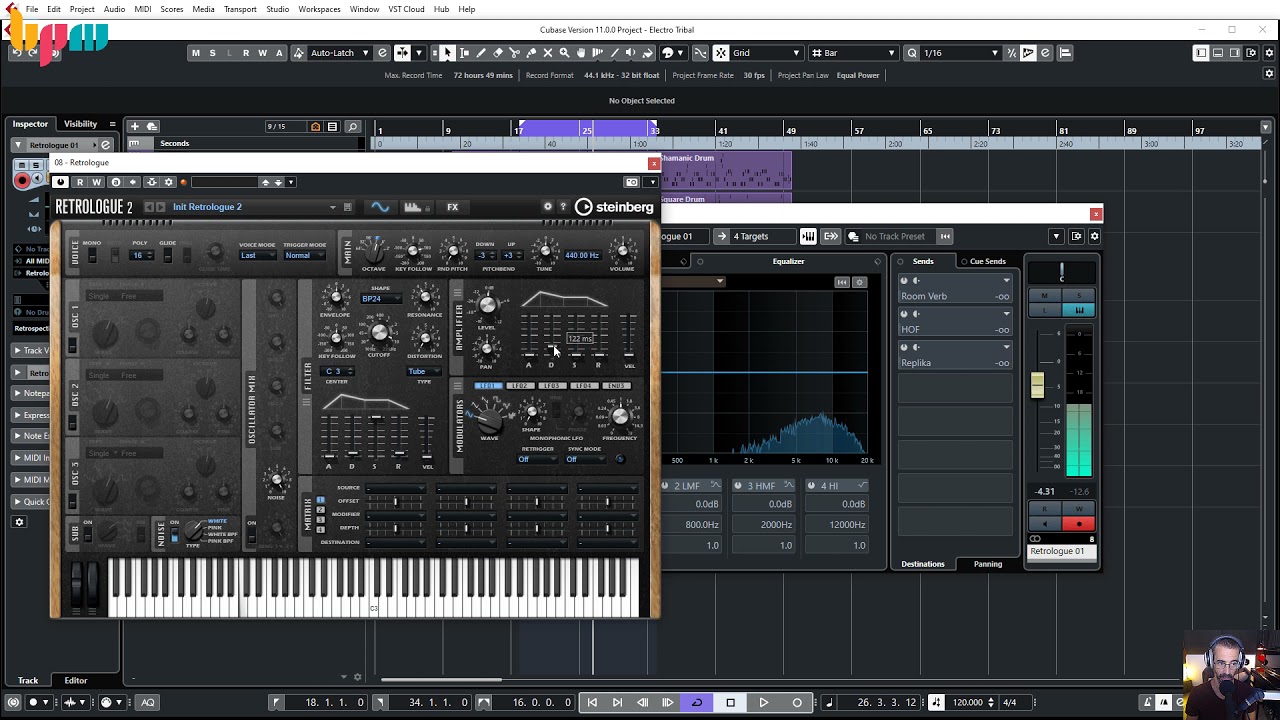Screen dimensions: 1280x720
Task: Click the Add Track plus button
Action: point(135,126)
